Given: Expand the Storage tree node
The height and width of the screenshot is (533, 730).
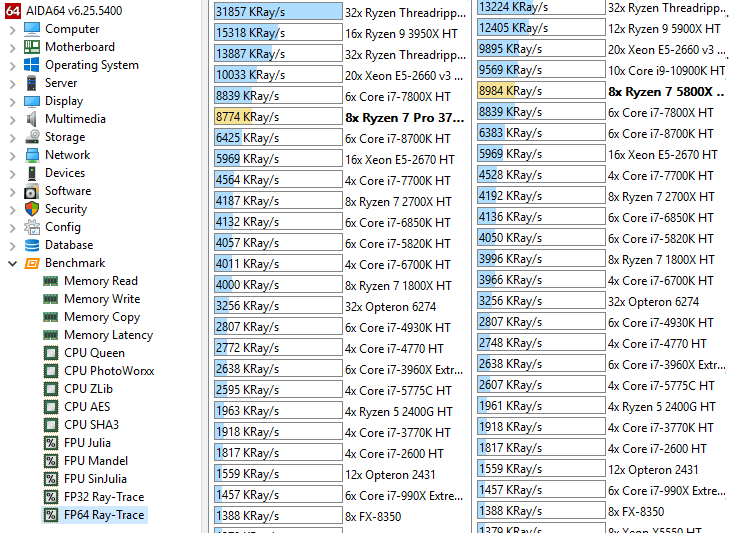Looking at the screenshot, I should [13, 138].
